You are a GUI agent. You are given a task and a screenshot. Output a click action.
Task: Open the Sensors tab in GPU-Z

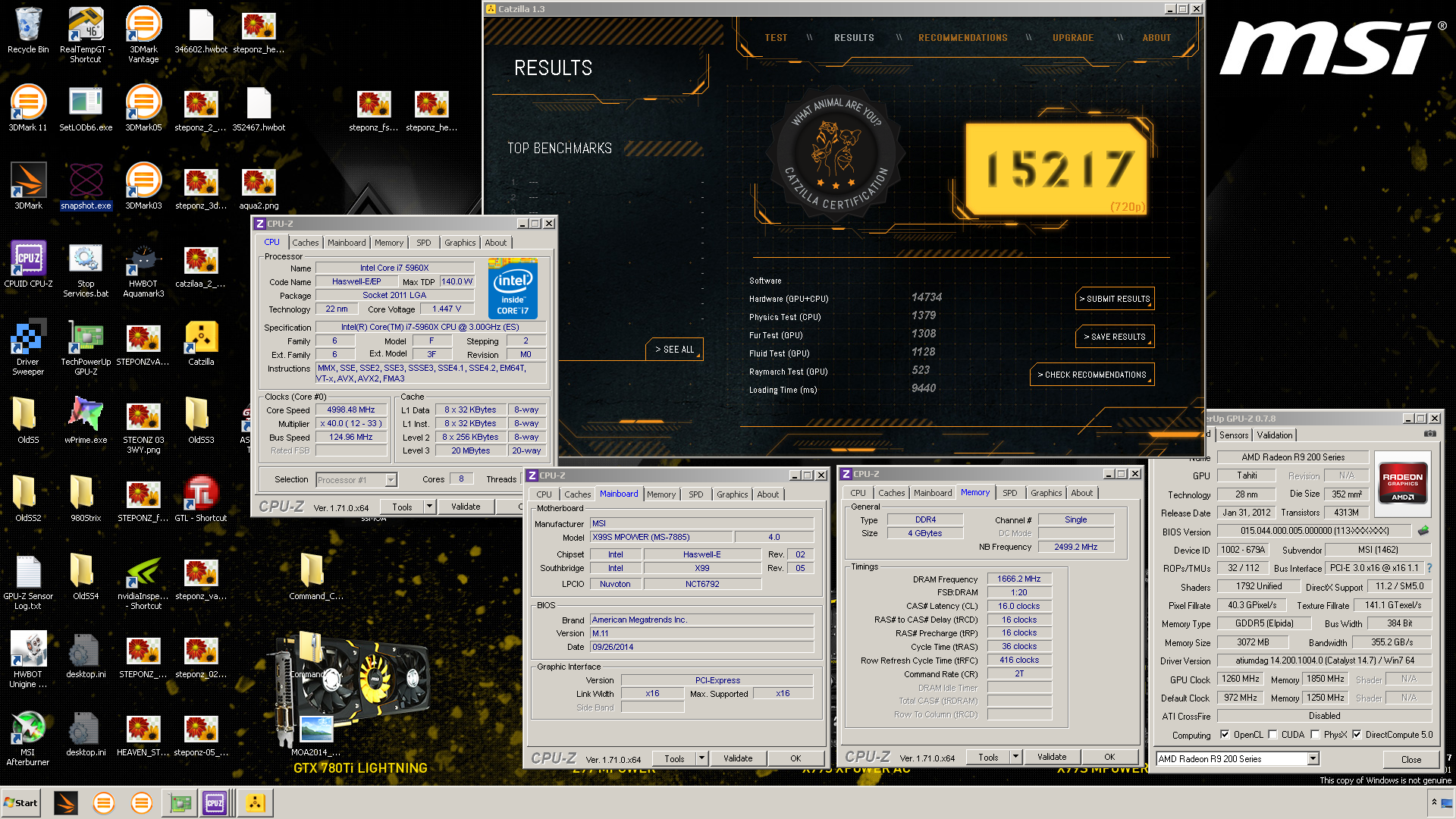(1234, 435)
